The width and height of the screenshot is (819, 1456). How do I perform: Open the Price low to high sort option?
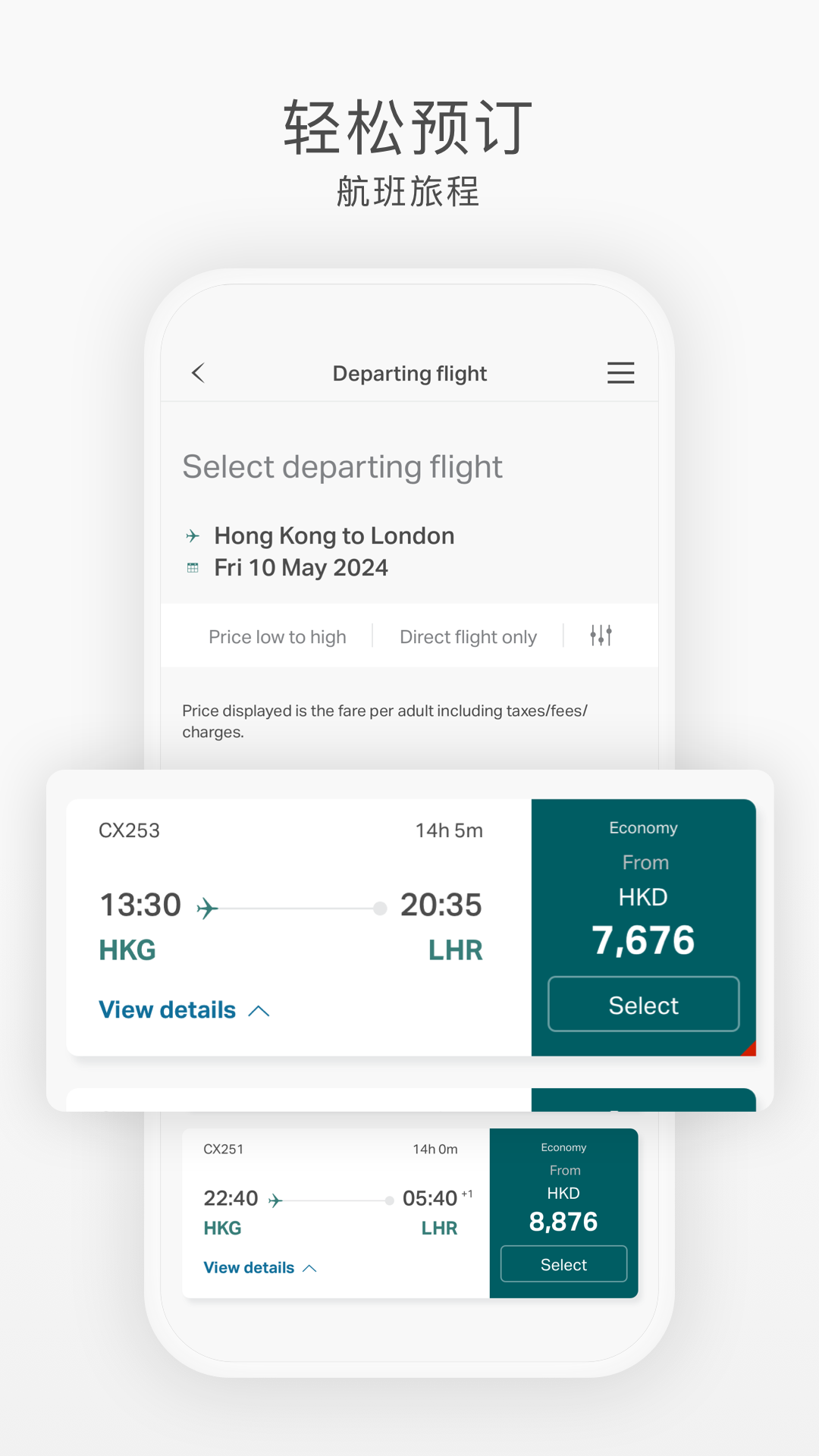[x=278, y=637]
